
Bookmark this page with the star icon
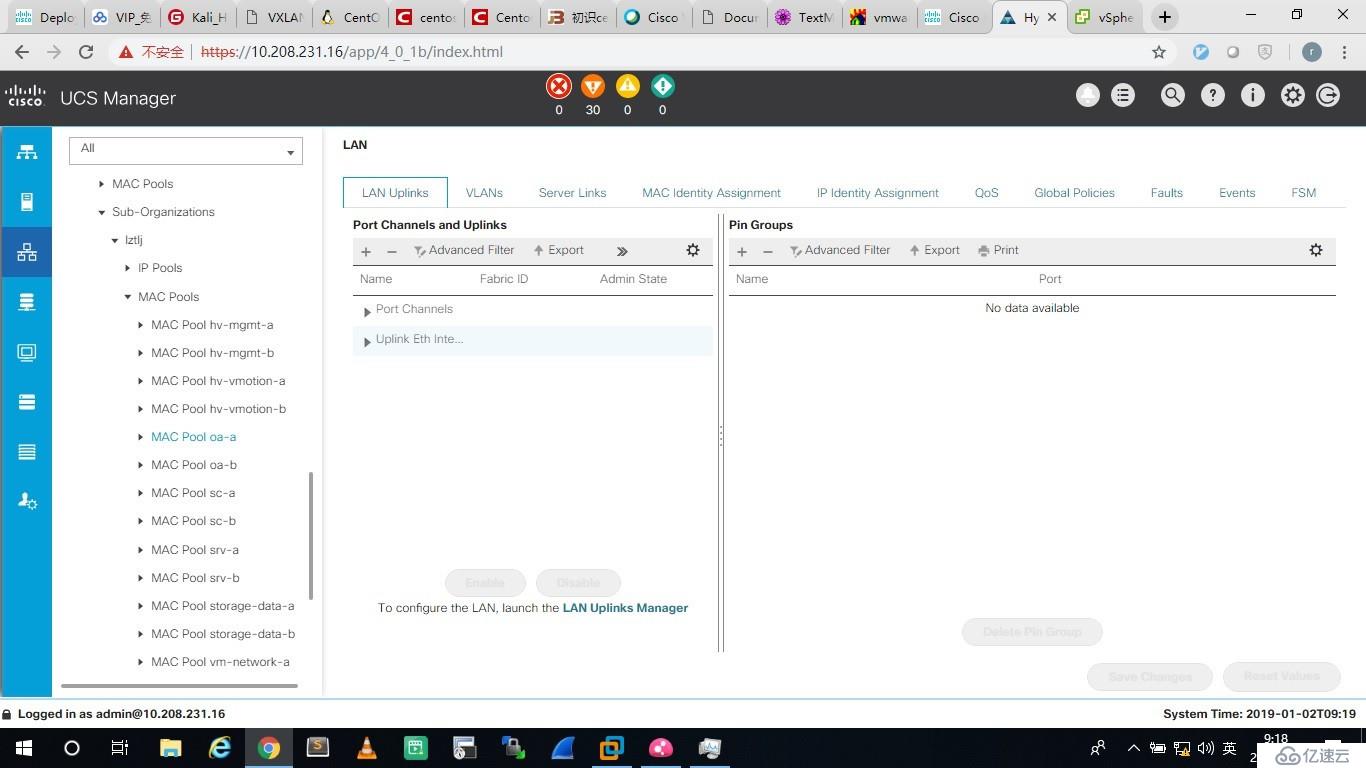point(1159,52)
